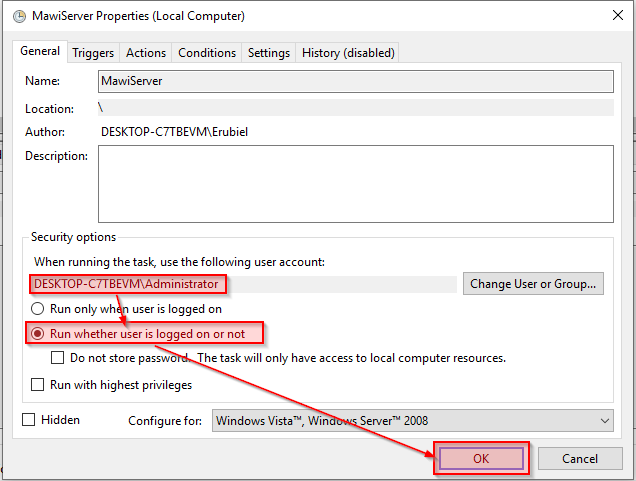This screenshot has width=636, height=481.
Task: Open the Triggers tab
Action: pyautogui.click(x=93, y=53)
